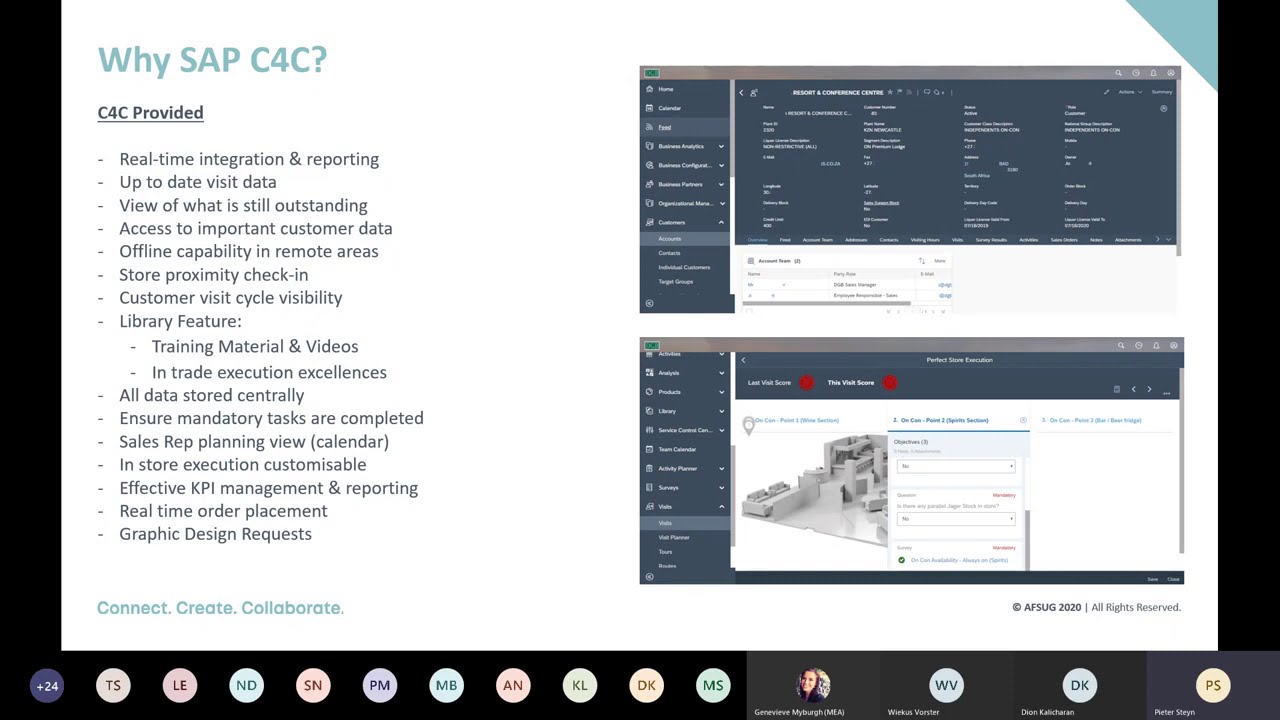Screen dimensions: 1280x720
Task: Click More in the Account Team panel
Action: click(939, 261)
